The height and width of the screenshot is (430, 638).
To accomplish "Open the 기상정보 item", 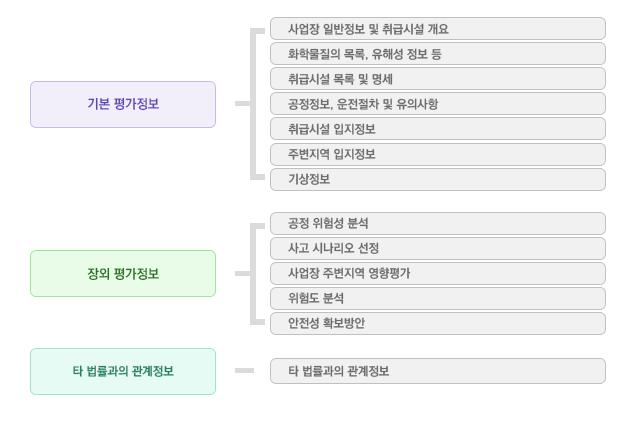I will [438, 179].
